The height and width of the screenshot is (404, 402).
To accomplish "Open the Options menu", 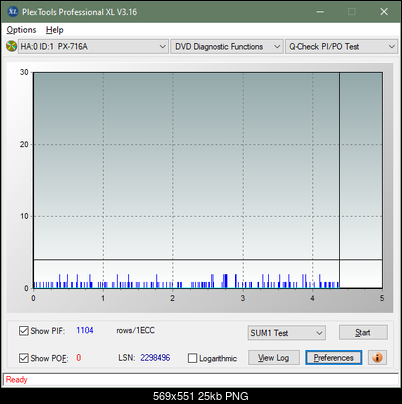I will click(x=21, y=30).
